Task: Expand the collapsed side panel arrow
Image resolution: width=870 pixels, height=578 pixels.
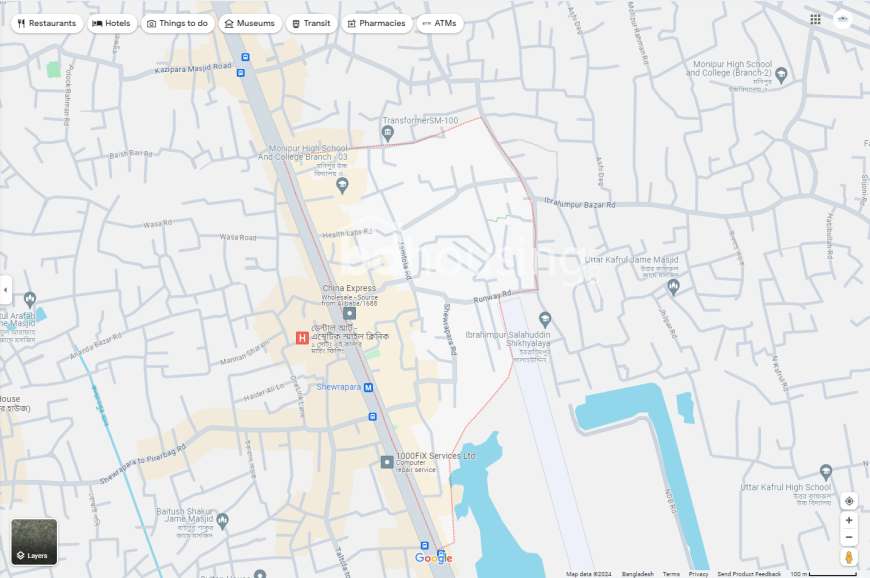Action: [6, 290]
